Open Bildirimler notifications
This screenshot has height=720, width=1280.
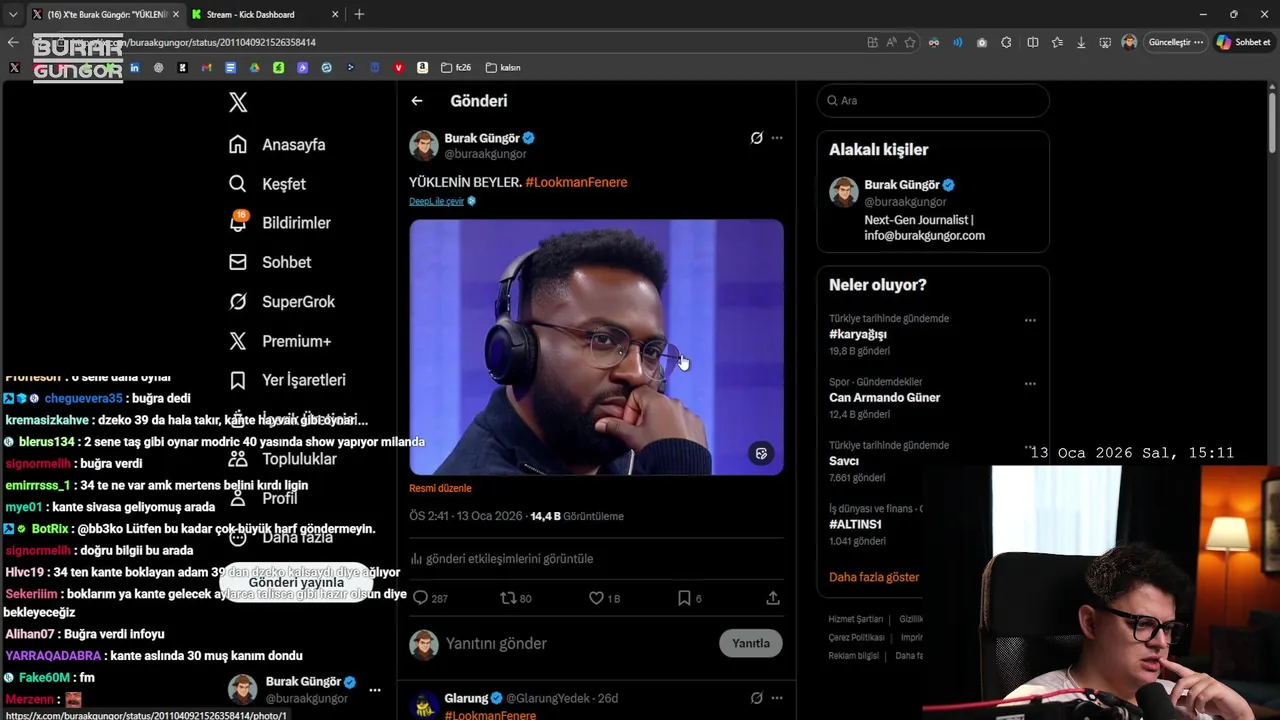coord(279,223)
